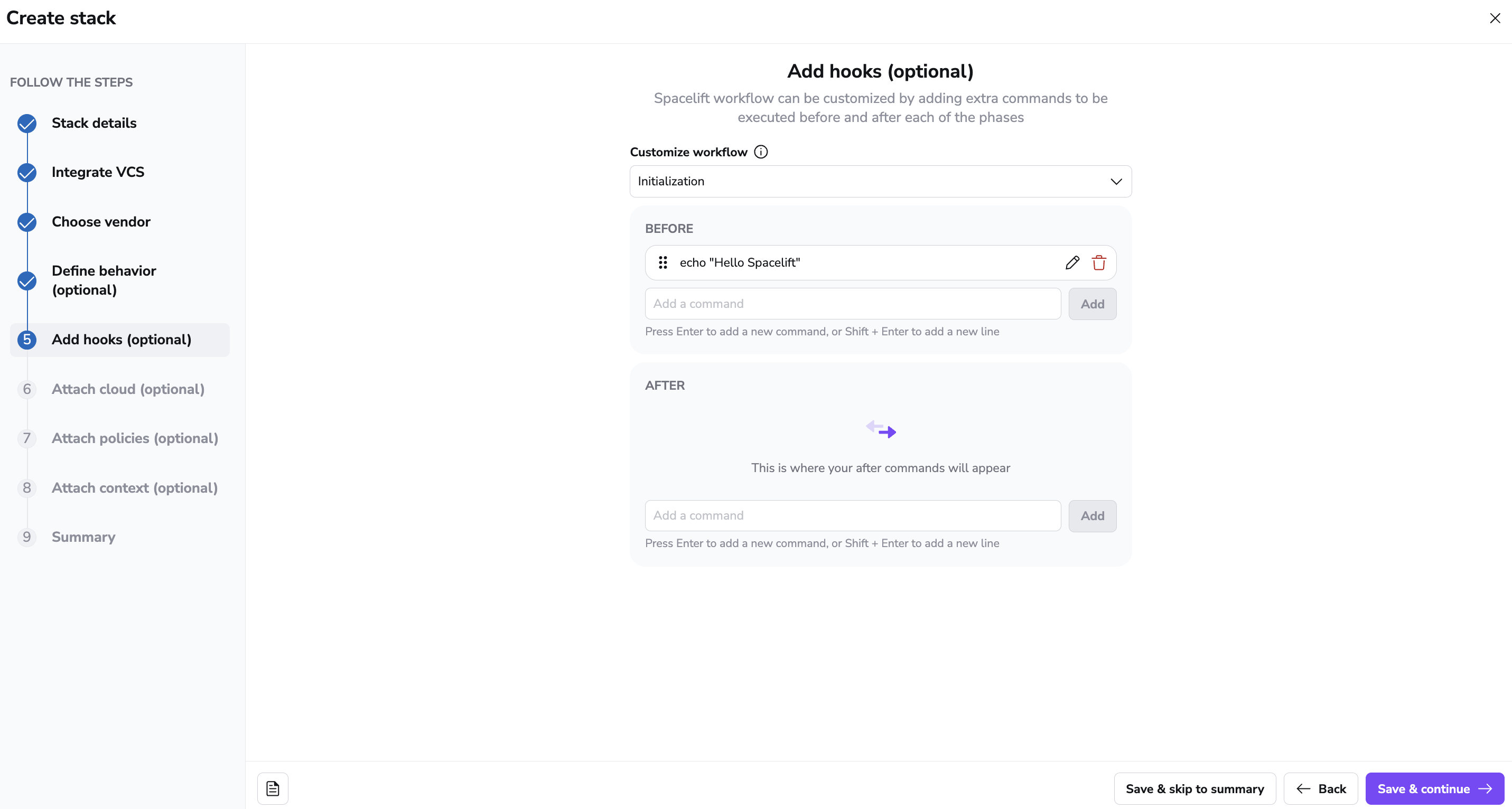
Task: Click the Stack details checkmark icon
Action: (27, 123)
